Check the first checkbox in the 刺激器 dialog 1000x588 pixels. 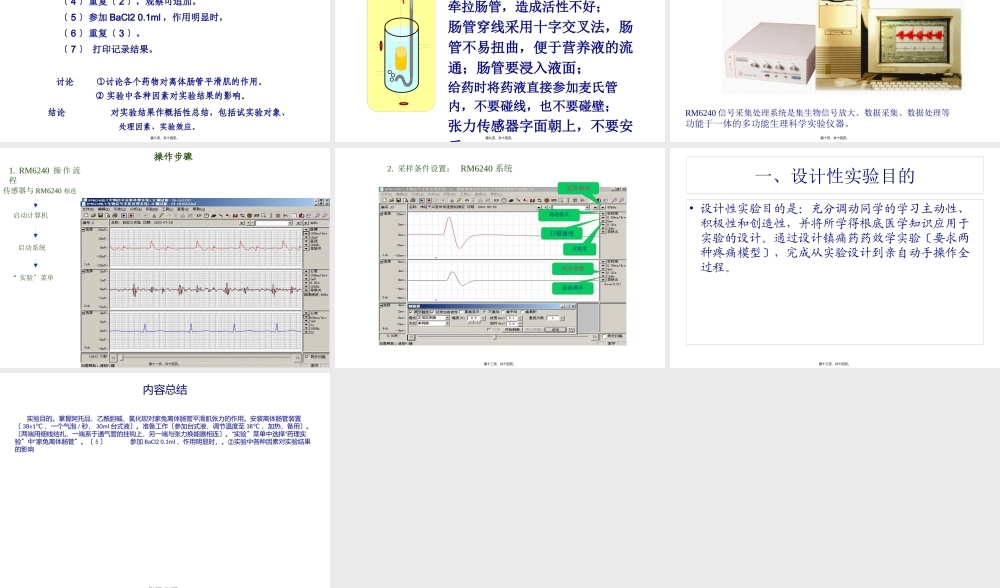[411, 312]
